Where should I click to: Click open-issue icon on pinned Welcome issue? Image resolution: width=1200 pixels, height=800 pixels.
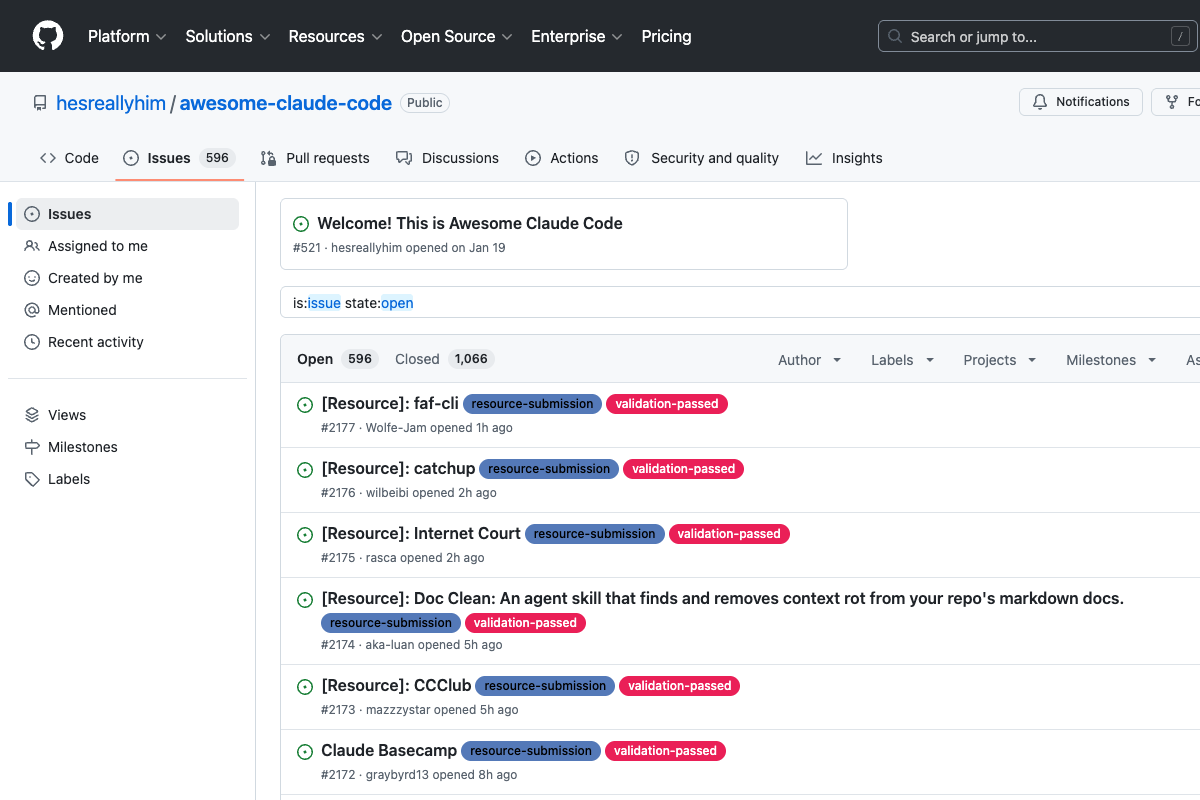click(301, 224)
